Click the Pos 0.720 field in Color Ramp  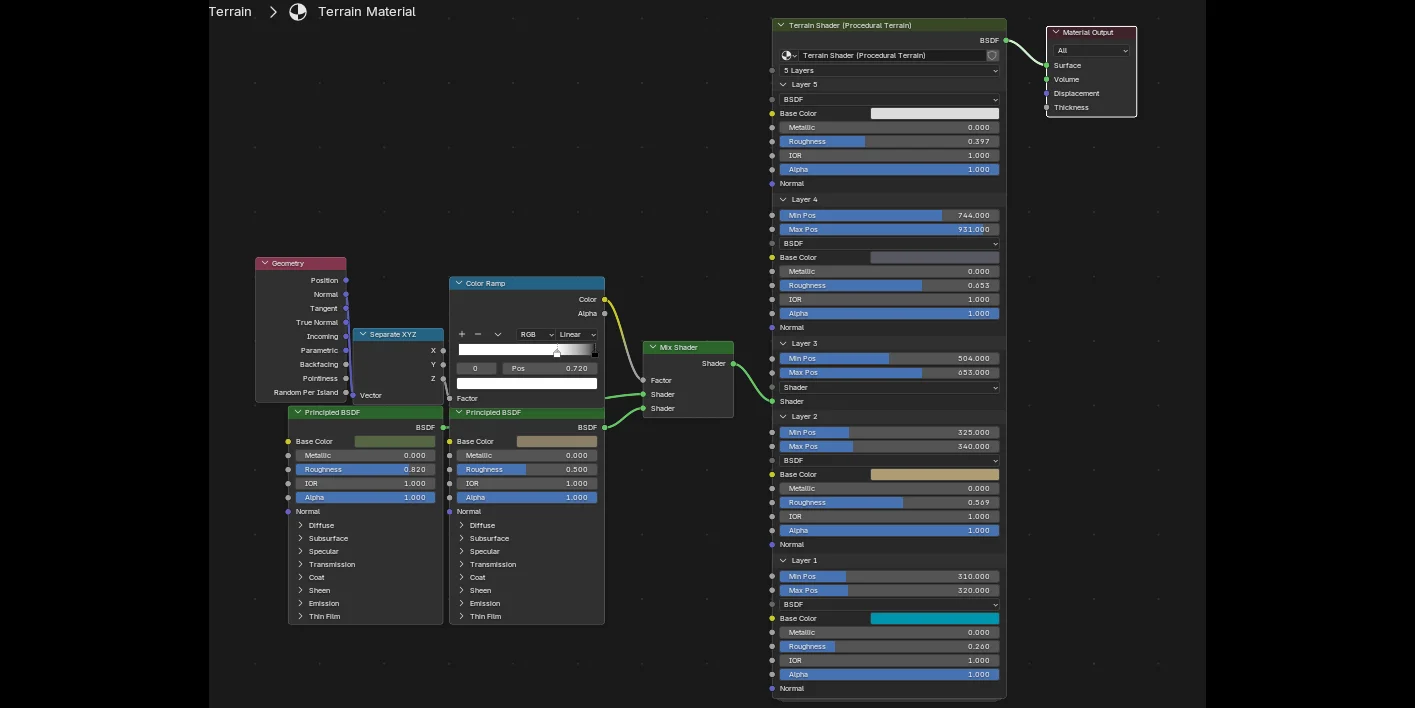point(549,368)
